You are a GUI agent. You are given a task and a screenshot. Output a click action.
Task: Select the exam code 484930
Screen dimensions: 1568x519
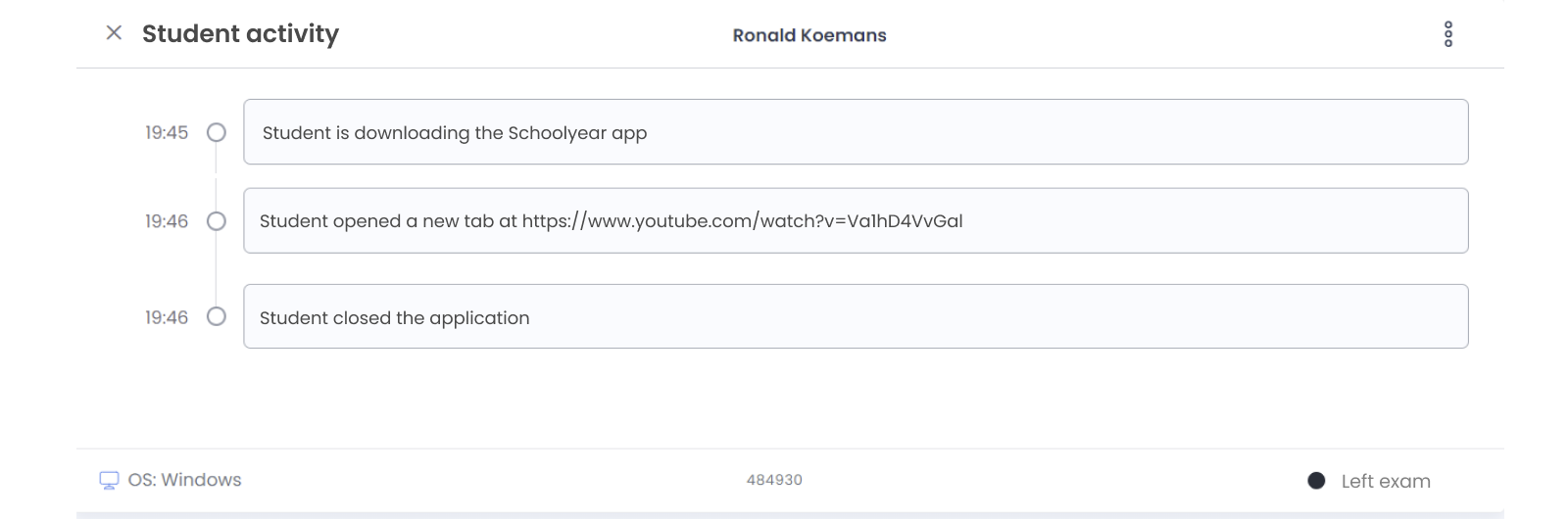[774, 480]
